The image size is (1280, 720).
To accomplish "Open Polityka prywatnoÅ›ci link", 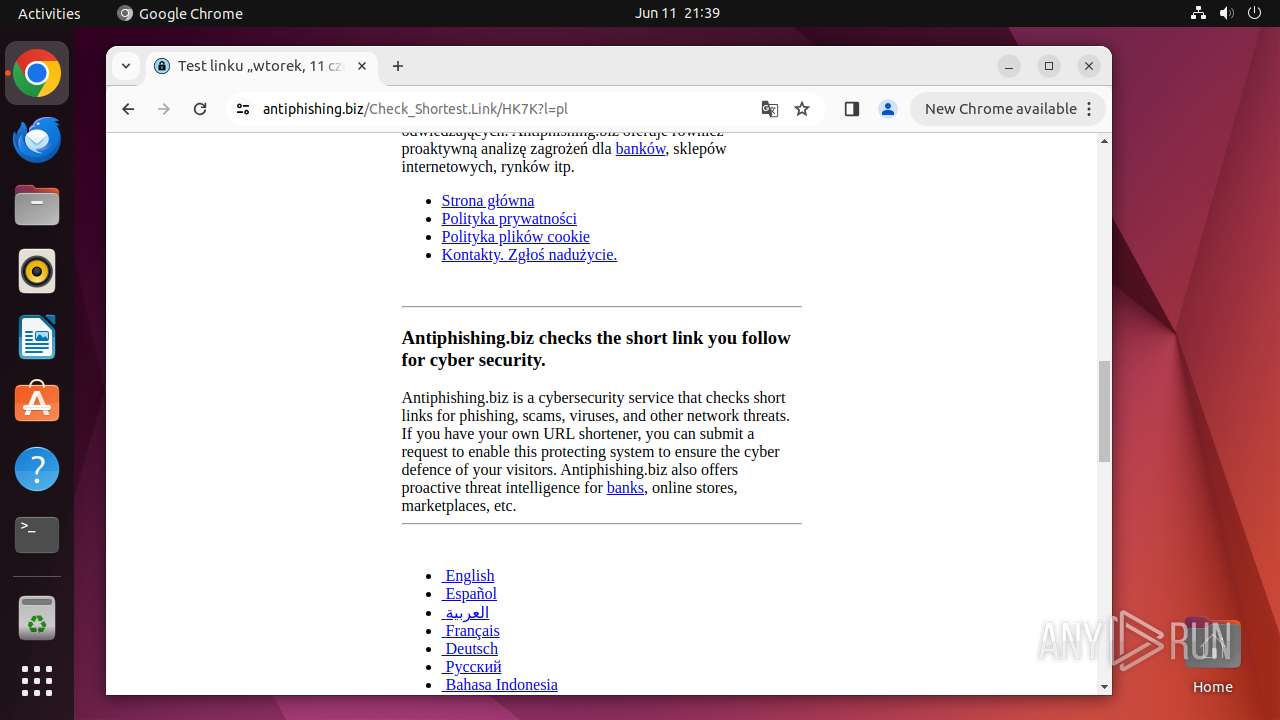I will (x=509, y=218).
